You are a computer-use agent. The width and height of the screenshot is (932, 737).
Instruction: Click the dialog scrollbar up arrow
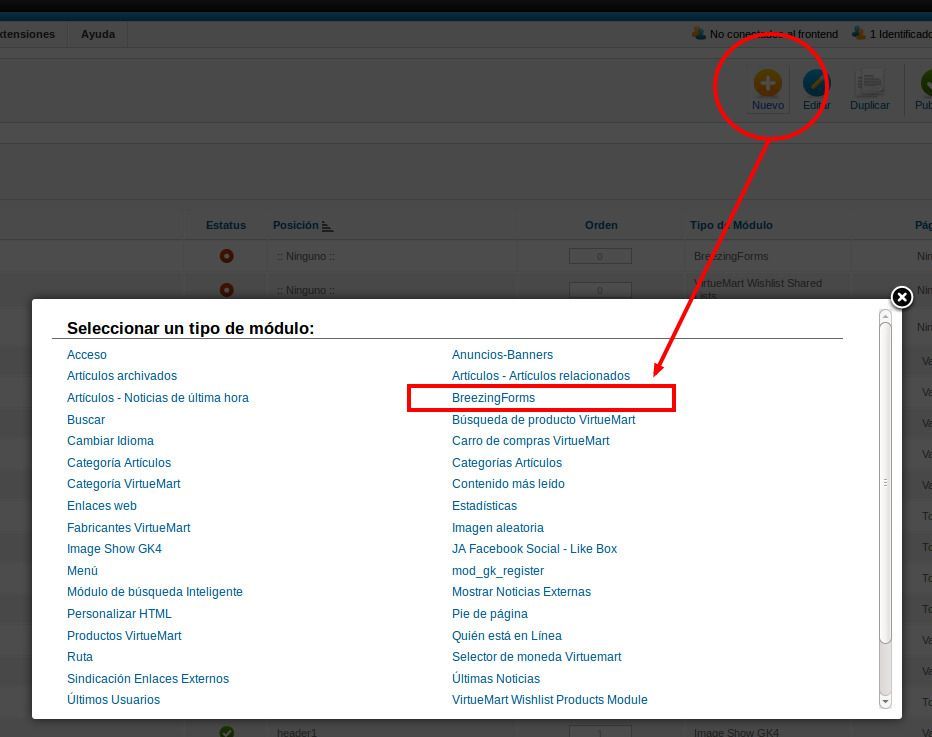(885, 317)
